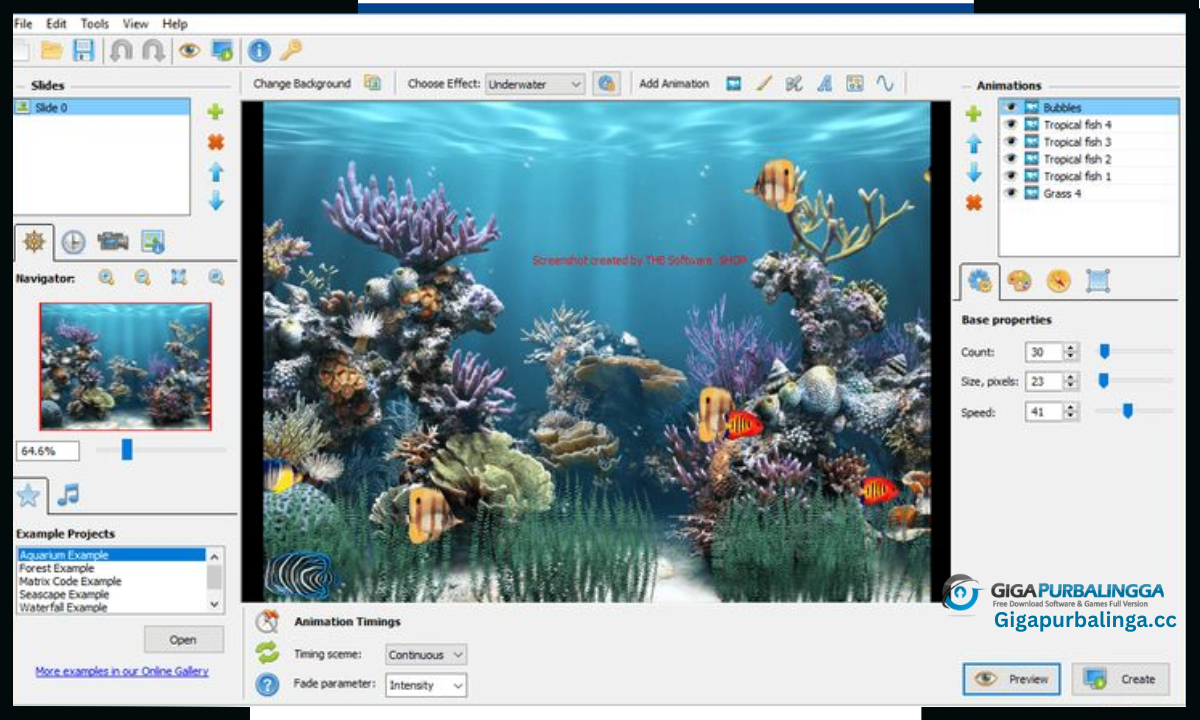
Task: Click the sine wave animation icon
Action: point(885,84)
